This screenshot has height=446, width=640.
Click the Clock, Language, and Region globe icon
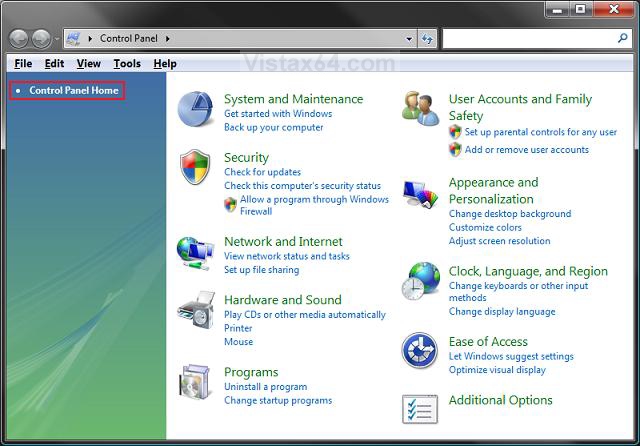tap(420, 281)
